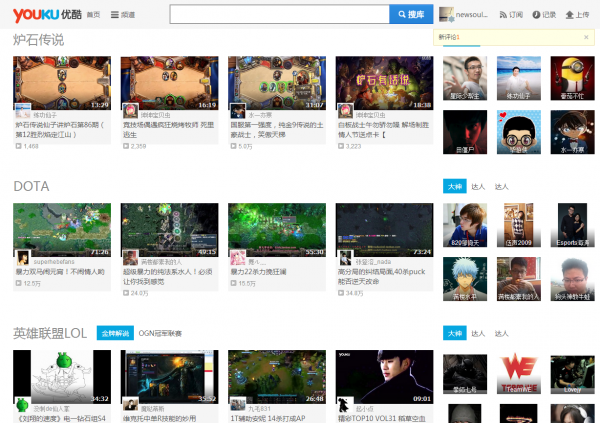600x423 pixels.
Task: Click uploader avatar below the 73:24 video
Action: pos(345,258)
